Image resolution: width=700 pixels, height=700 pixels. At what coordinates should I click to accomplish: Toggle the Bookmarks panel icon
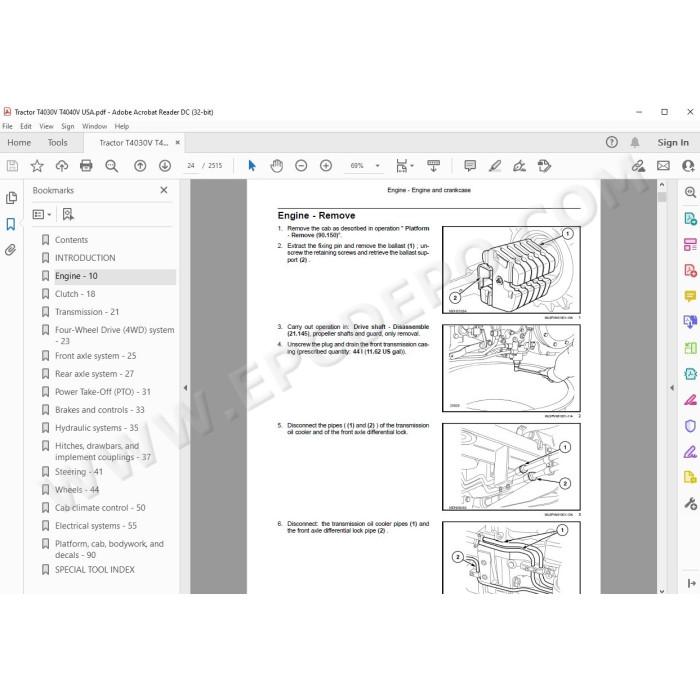pos(11,224)
